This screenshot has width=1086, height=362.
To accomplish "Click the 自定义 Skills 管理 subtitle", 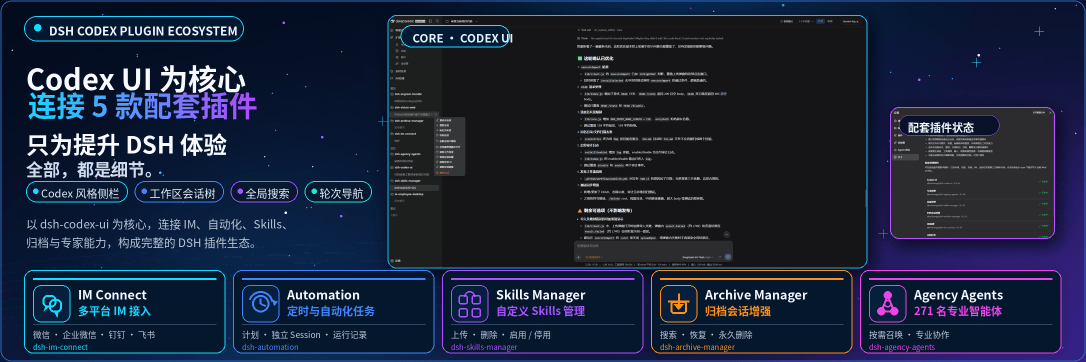I will [x=541, y=311].
